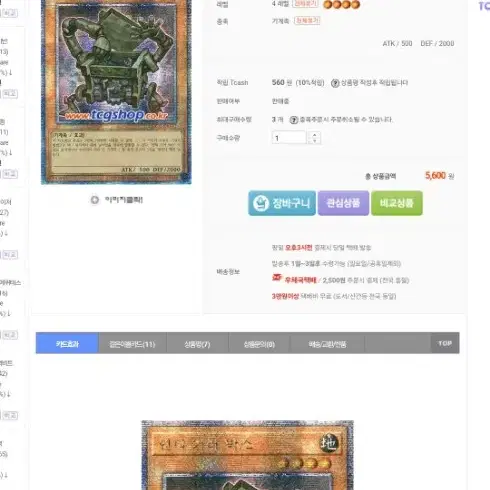This screenshot has height=490, width=490.
Task: Open the 상품평(7) reviews tab
Action: click(197, 343)
